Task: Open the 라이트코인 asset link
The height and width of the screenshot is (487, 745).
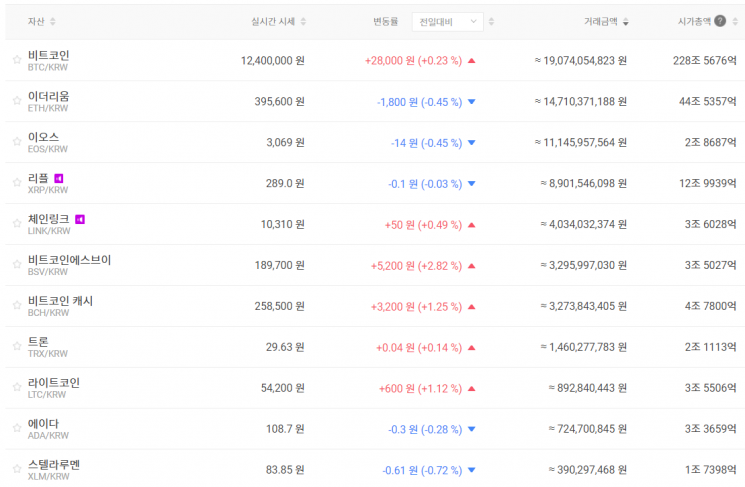Action: (x=54, y=382)
